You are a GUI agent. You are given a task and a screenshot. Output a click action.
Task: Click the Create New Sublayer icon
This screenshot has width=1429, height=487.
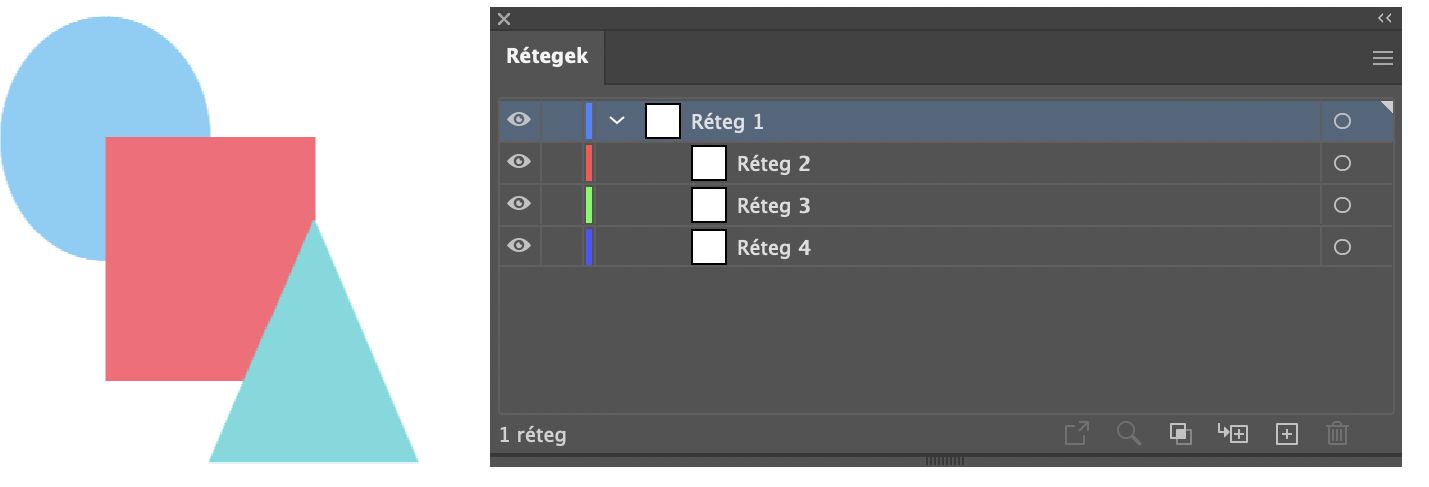(1233, 434)
